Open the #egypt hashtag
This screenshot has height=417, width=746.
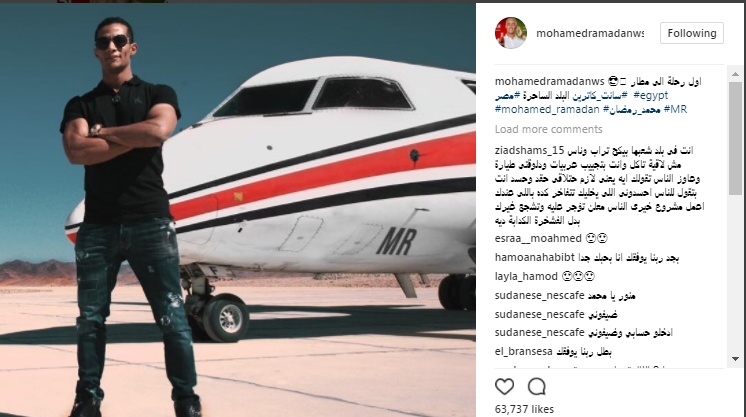pyautogui.click(x=651, y=95)
